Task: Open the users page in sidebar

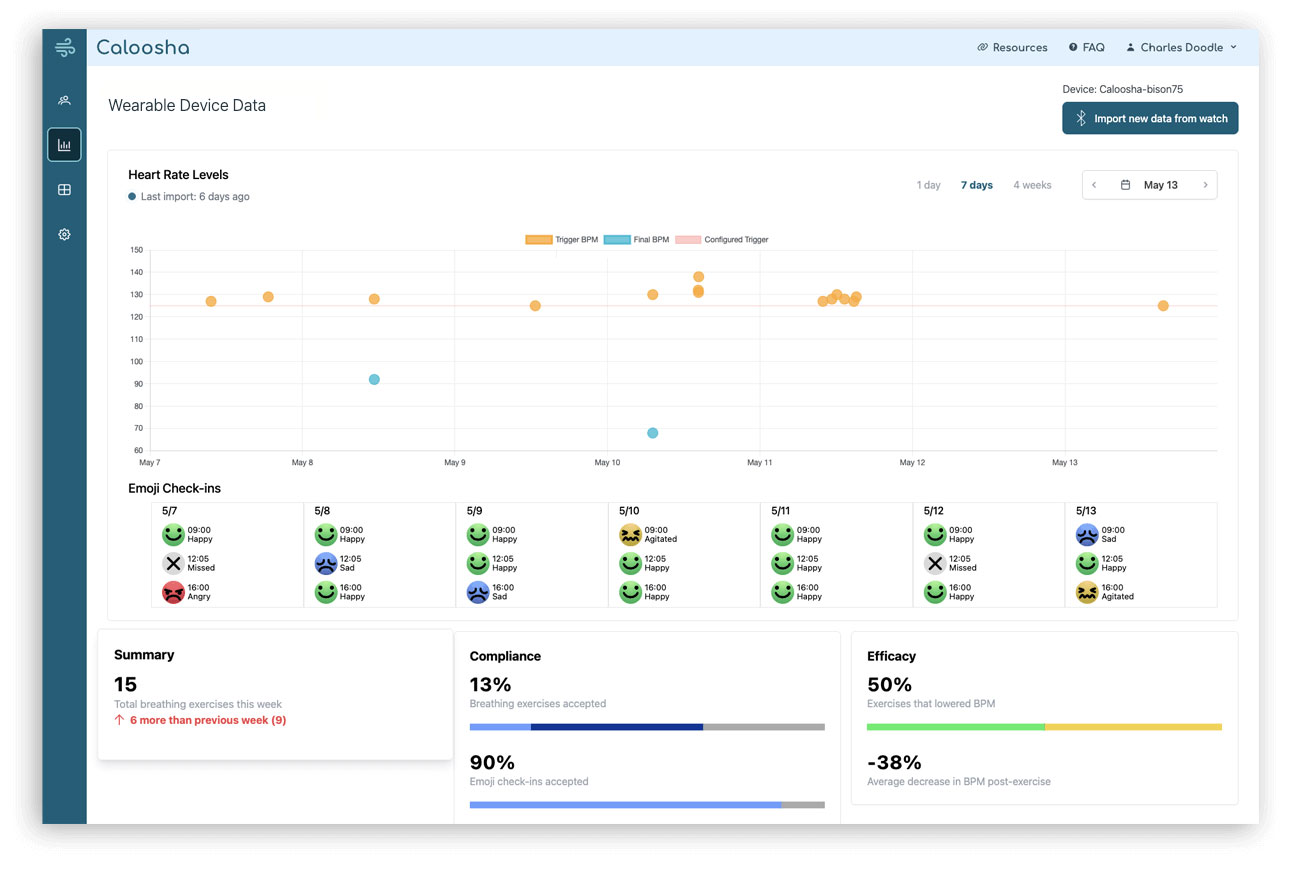Action: click(64, 100)
